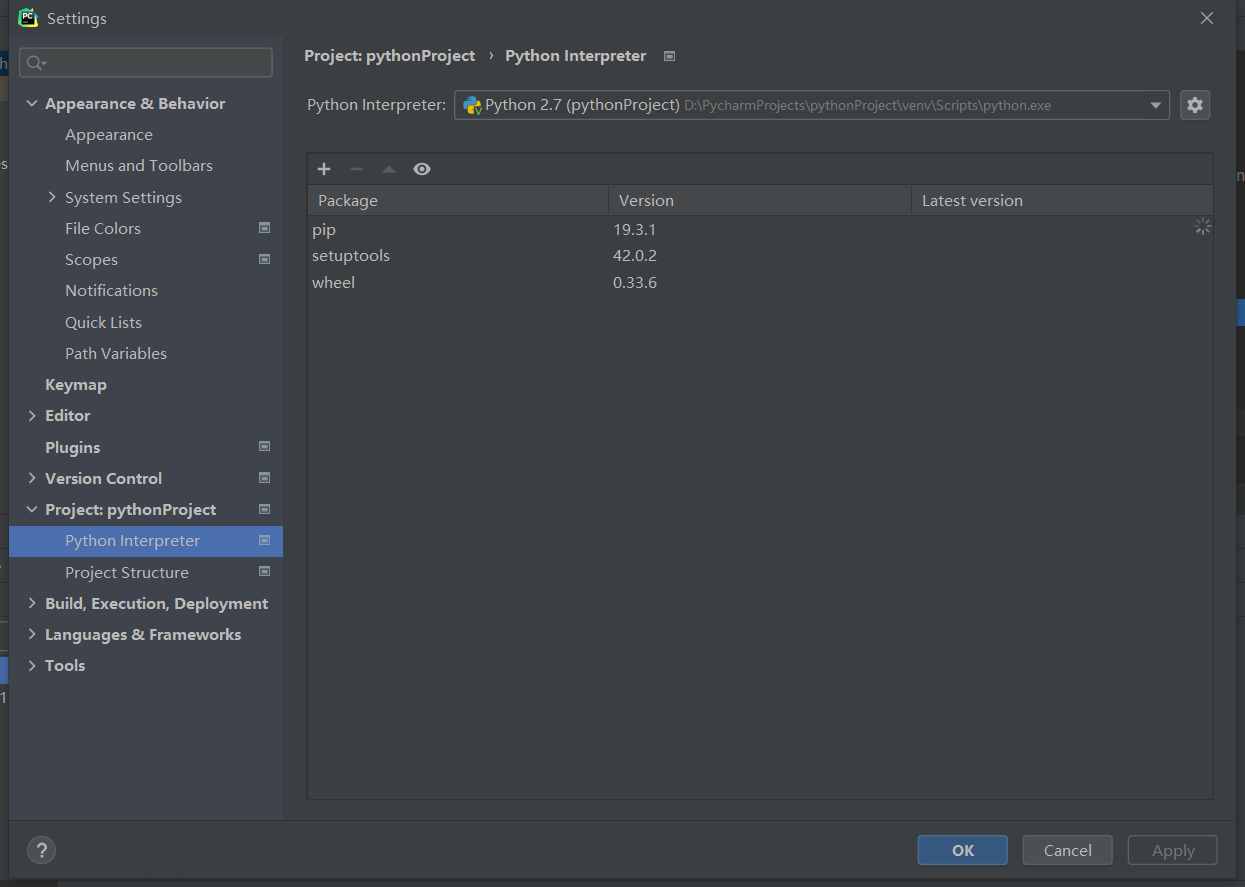
Task: Click version 42.0.2 cell
Action: [635, 256]
